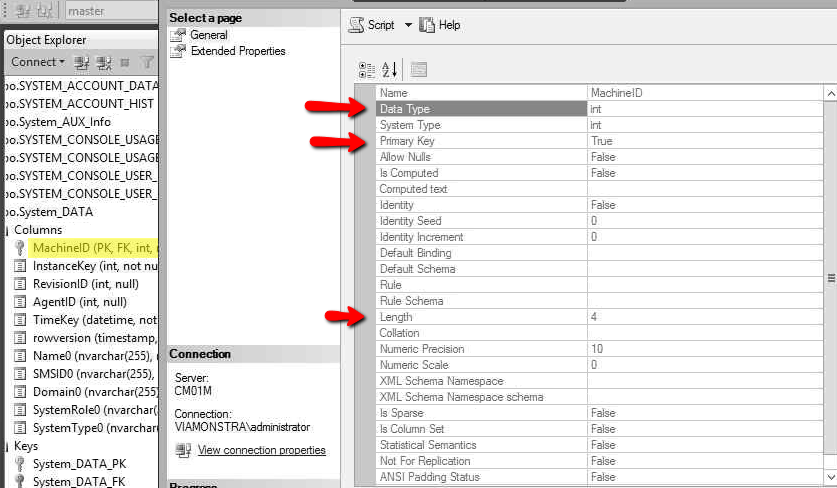The width and height of the screenshot is (837, 488).
Task: Click the Stop icon in Object Explorer
Action: coord(125,62)
